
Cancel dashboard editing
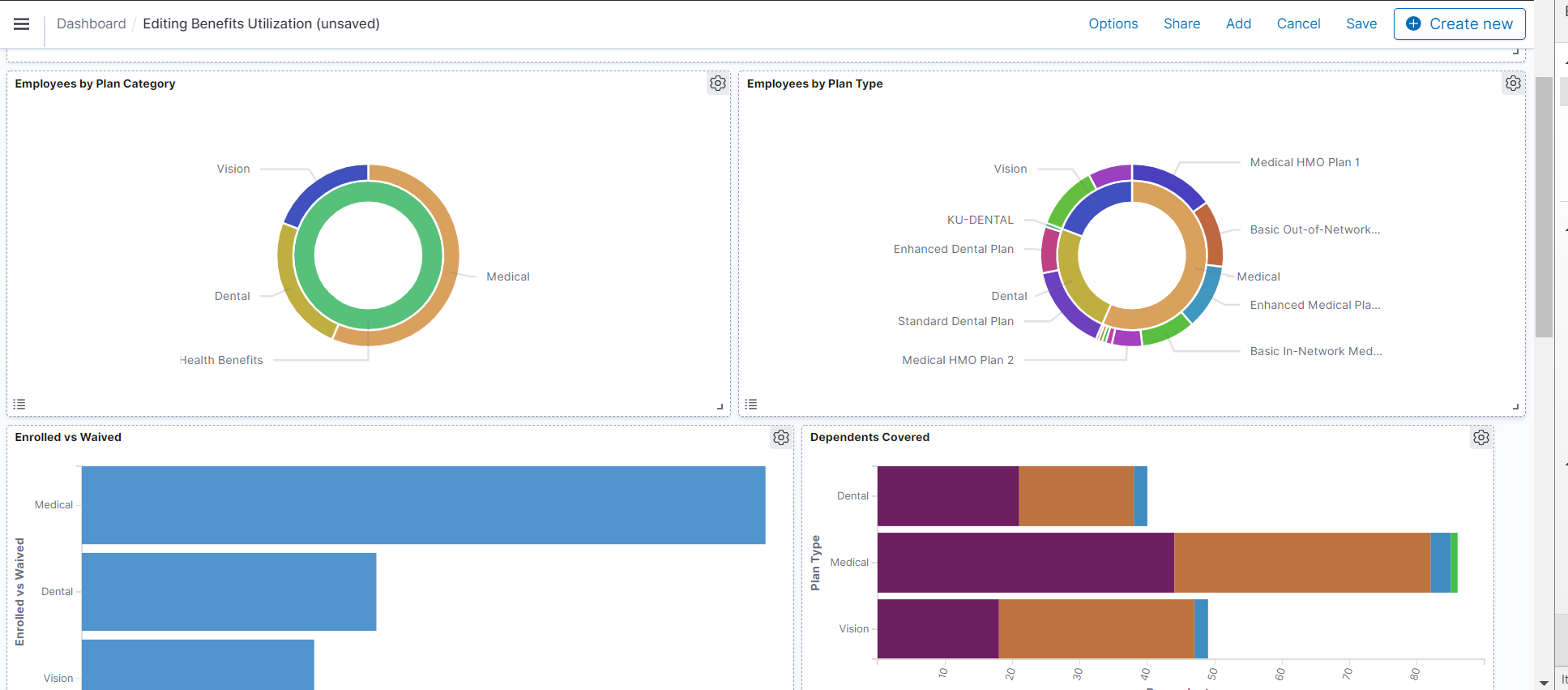click(x=1298, y=24)
